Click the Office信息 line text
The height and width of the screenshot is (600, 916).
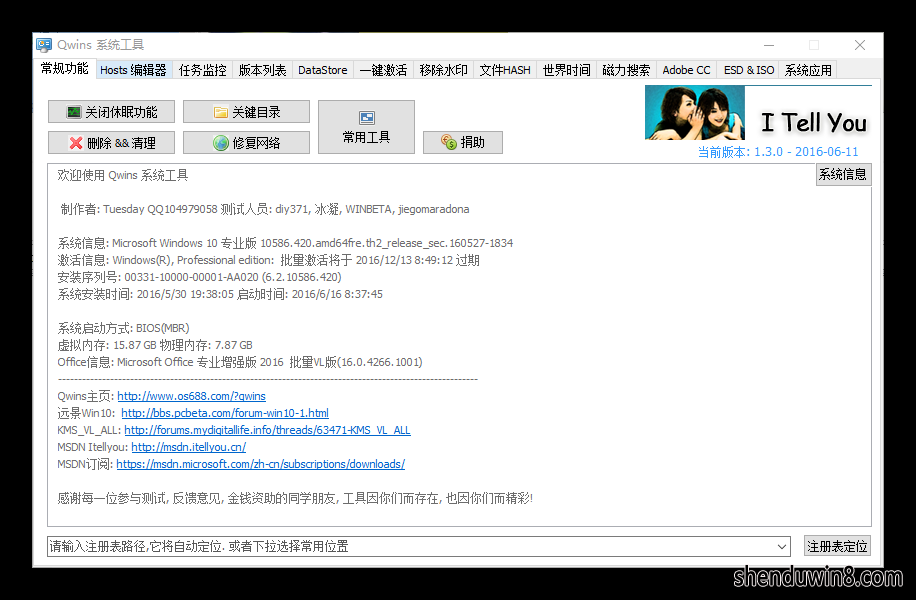(240, 362)
